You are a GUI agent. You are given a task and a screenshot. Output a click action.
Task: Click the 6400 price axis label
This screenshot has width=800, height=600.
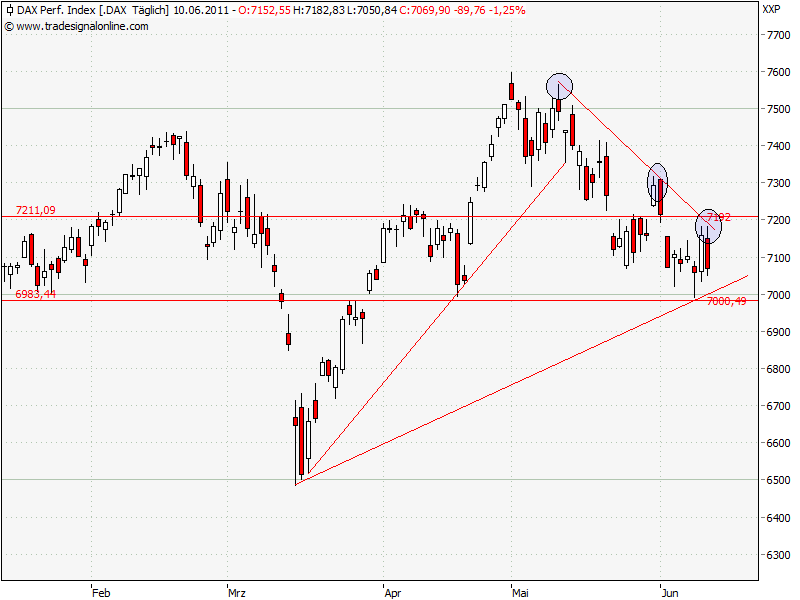pyautogui.click(x=779, y=518)
